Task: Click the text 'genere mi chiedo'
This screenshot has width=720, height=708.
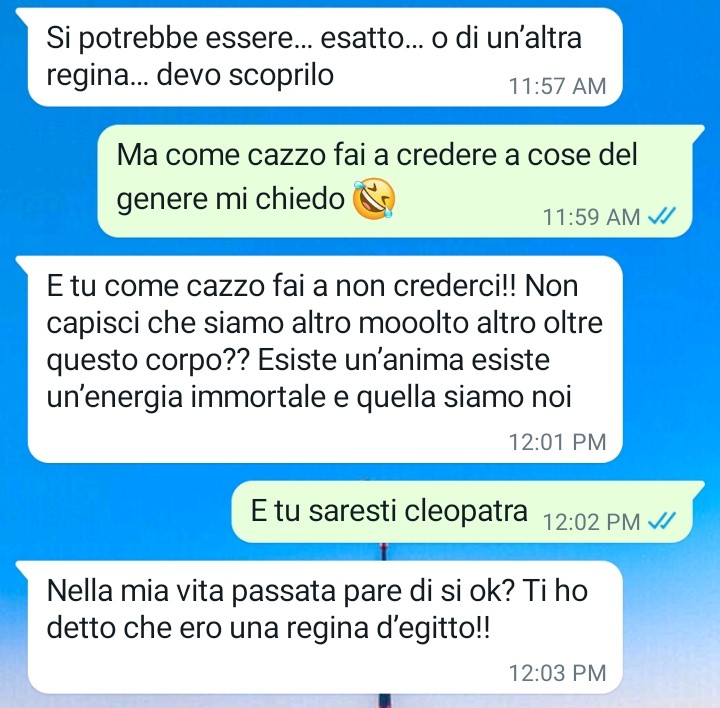Action: 231,199
